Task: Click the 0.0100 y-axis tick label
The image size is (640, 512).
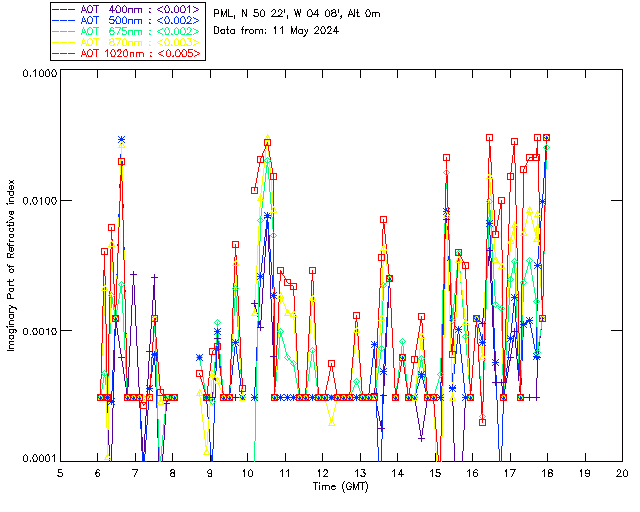Action: pyautogui.click(x=39, y=201)
